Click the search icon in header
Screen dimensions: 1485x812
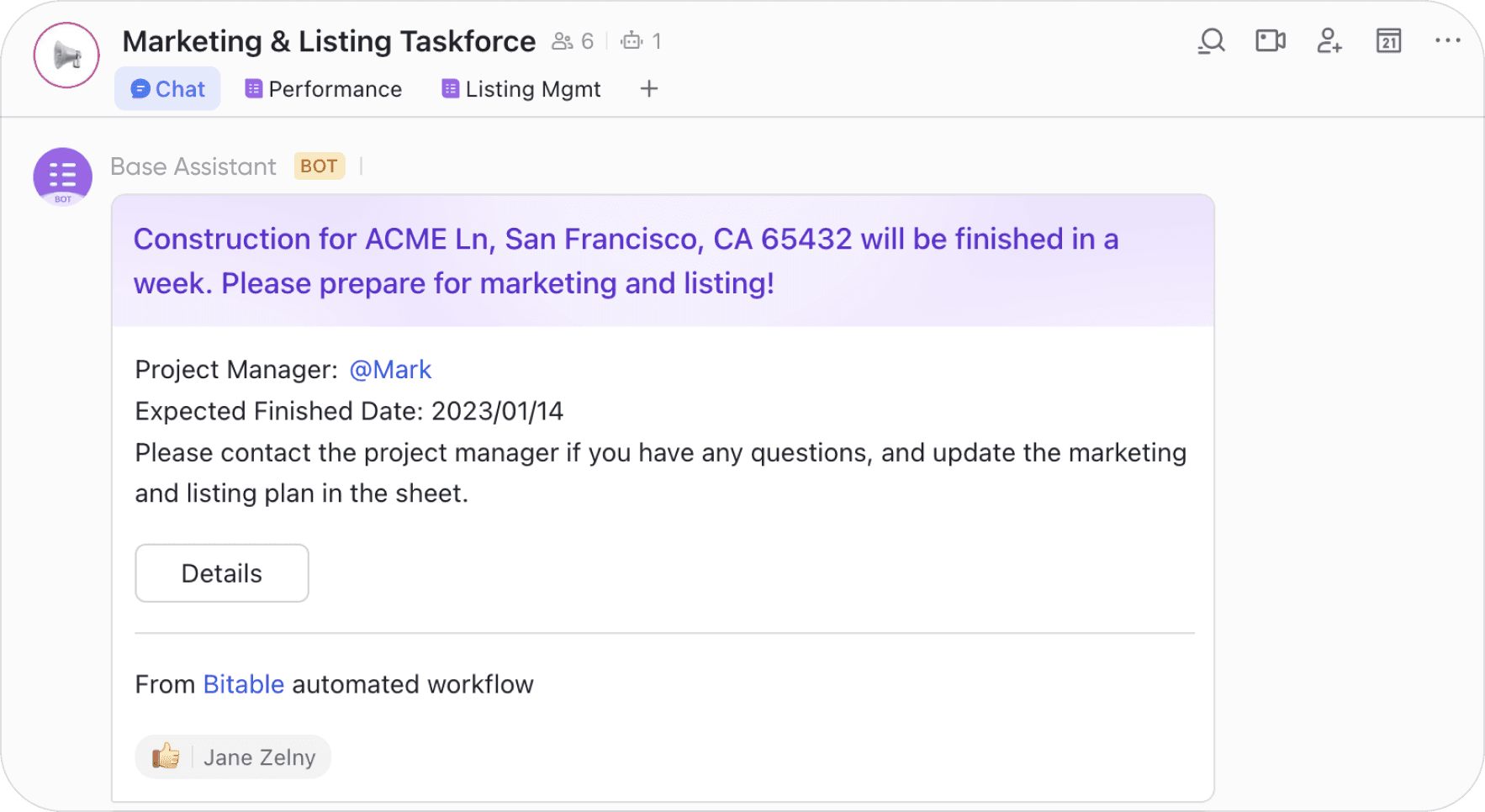[x=1211, y=41]
